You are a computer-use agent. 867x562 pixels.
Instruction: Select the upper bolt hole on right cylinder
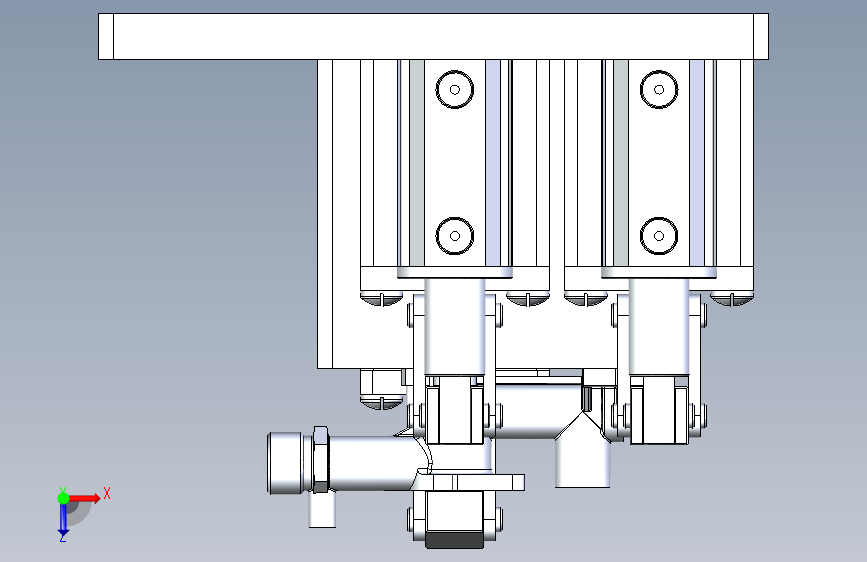click(659, 89)
